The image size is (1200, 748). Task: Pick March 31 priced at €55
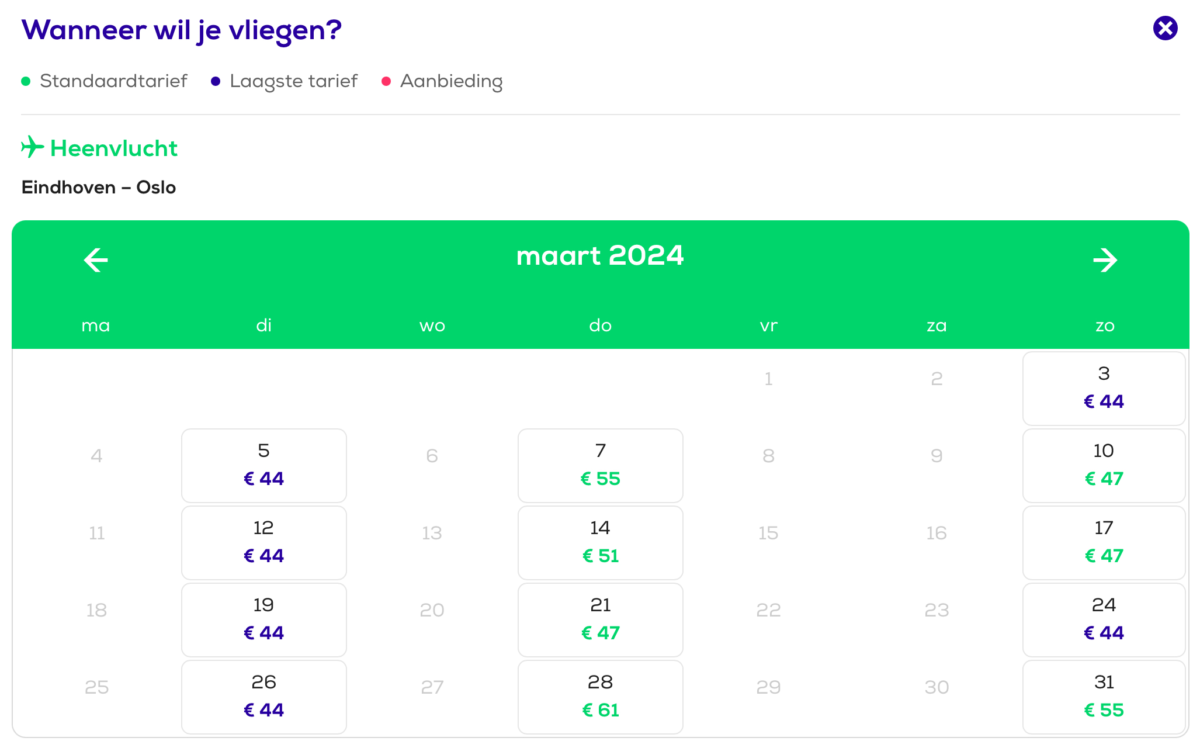point(1104,696)
